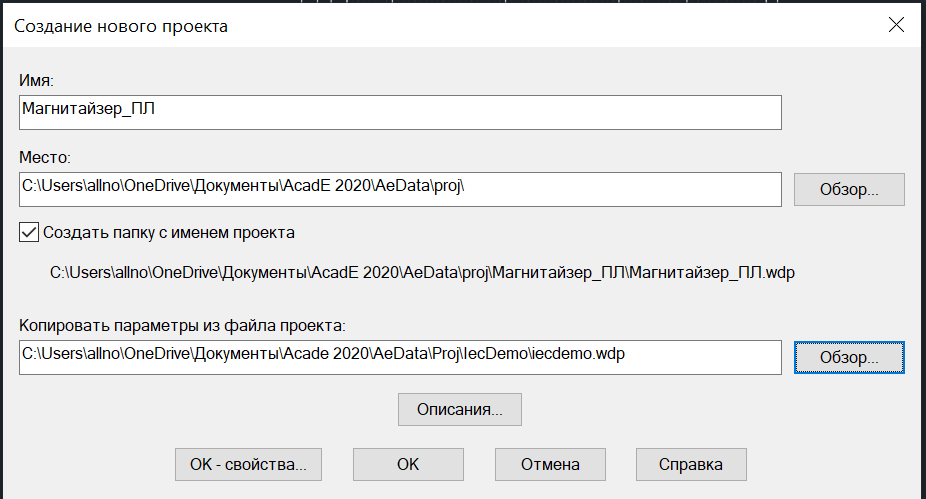Click the Копировать параметры из файла проекта label
The width and height of the screenshot is (926, 499).
point(182,325)
